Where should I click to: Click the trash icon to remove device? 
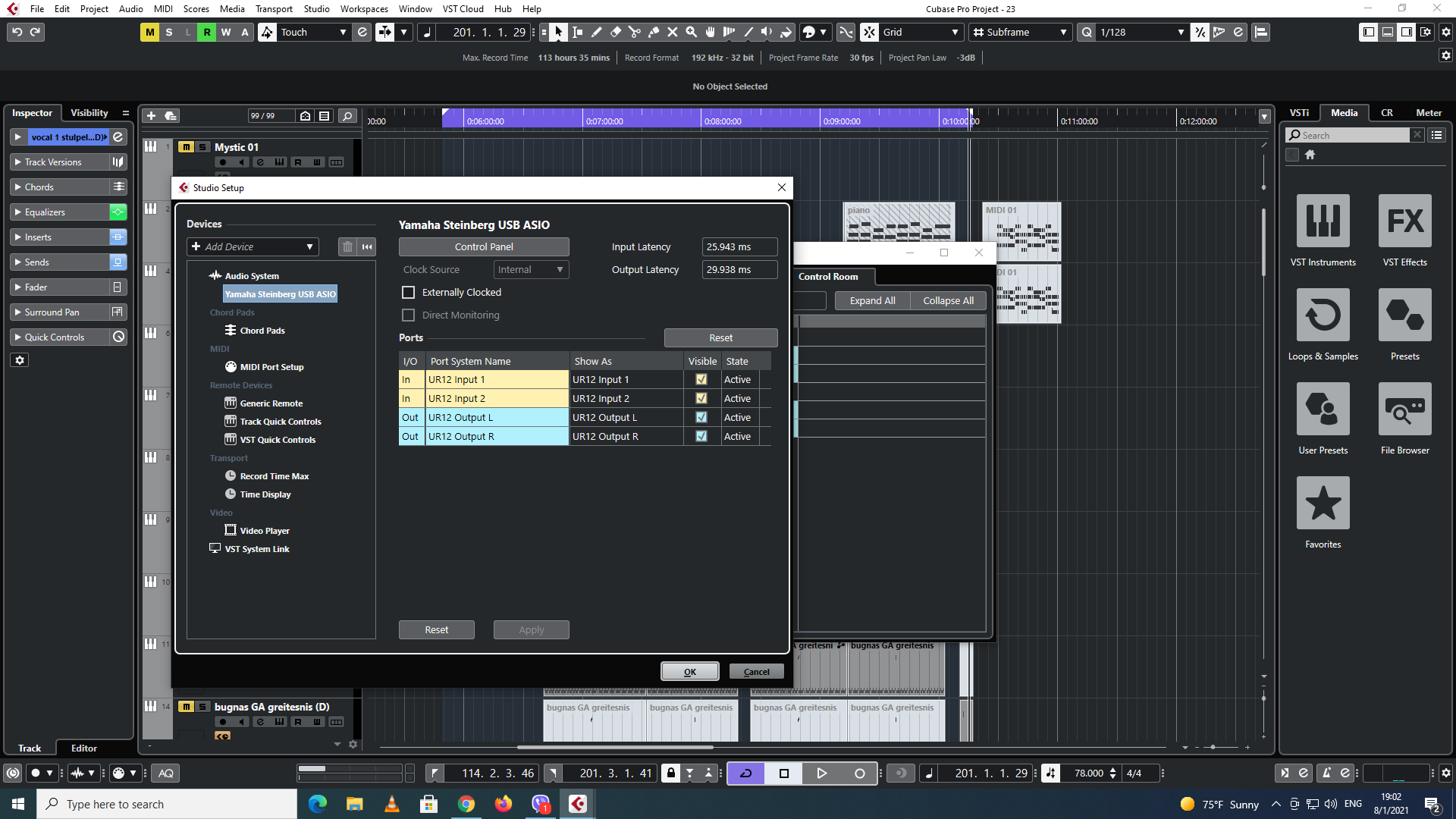[347, 246]
